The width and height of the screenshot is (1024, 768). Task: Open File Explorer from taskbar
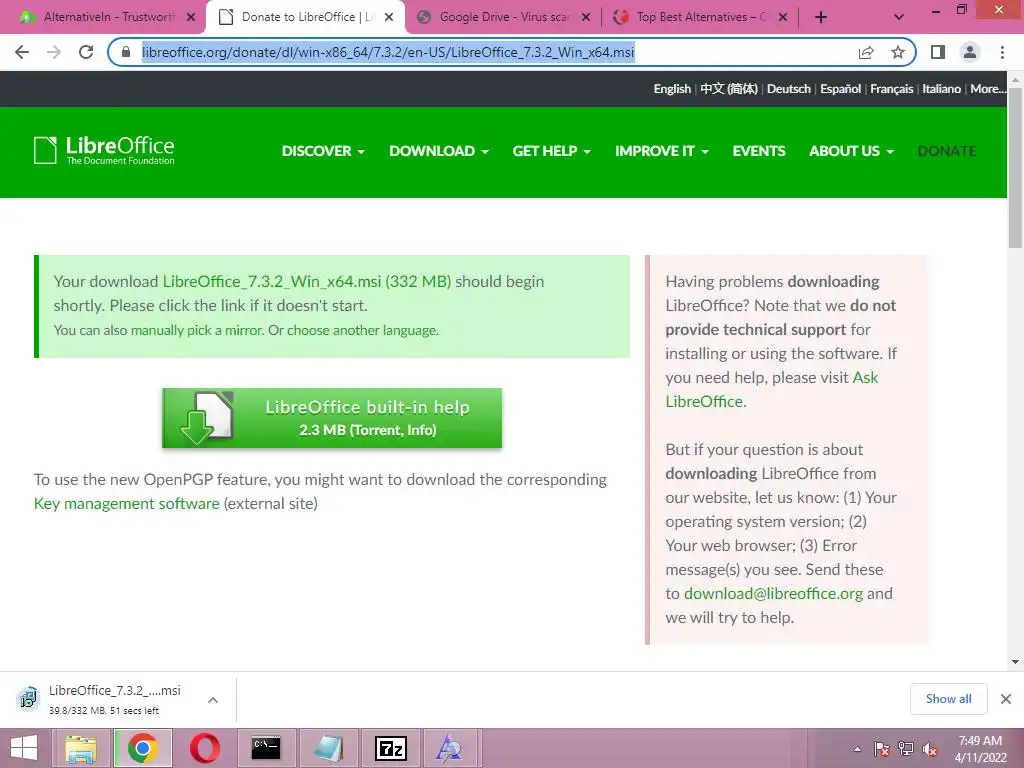[x=80, y=748]
